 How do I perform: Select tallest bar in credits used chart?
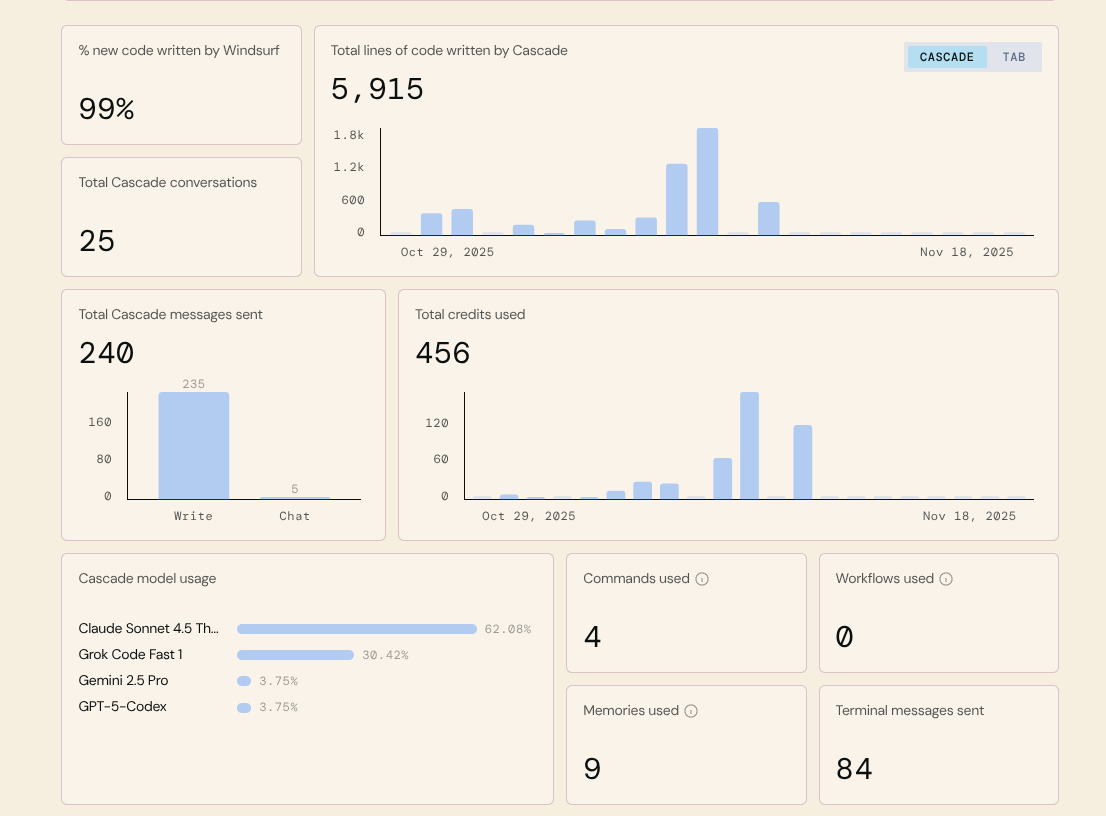tap(749, 445)
